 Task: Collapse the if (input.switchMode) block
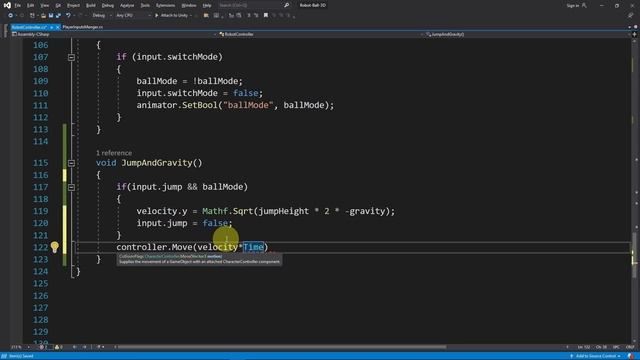pyautogui.click(x=71, y=58)
